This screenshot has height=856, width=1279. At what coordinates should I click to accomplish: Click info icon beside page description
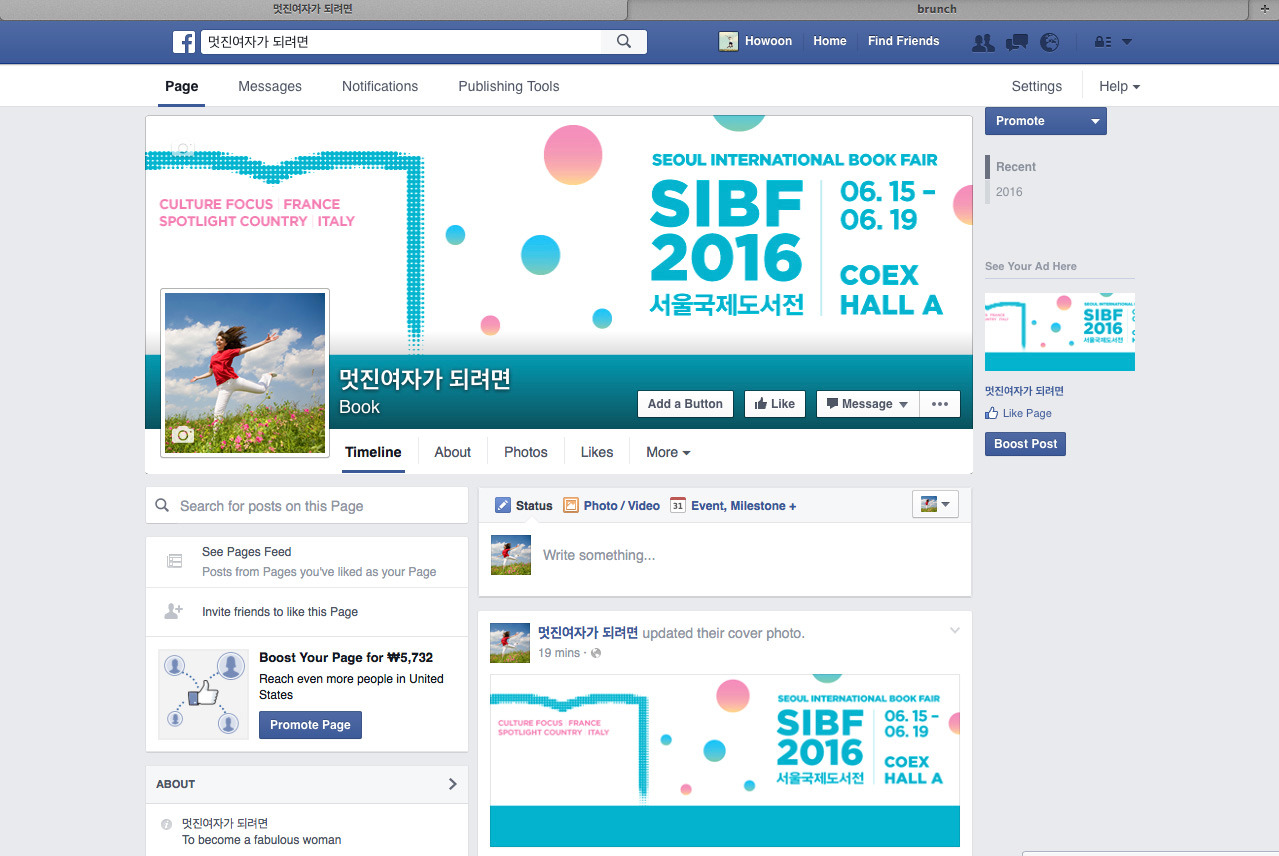[167, 824]
